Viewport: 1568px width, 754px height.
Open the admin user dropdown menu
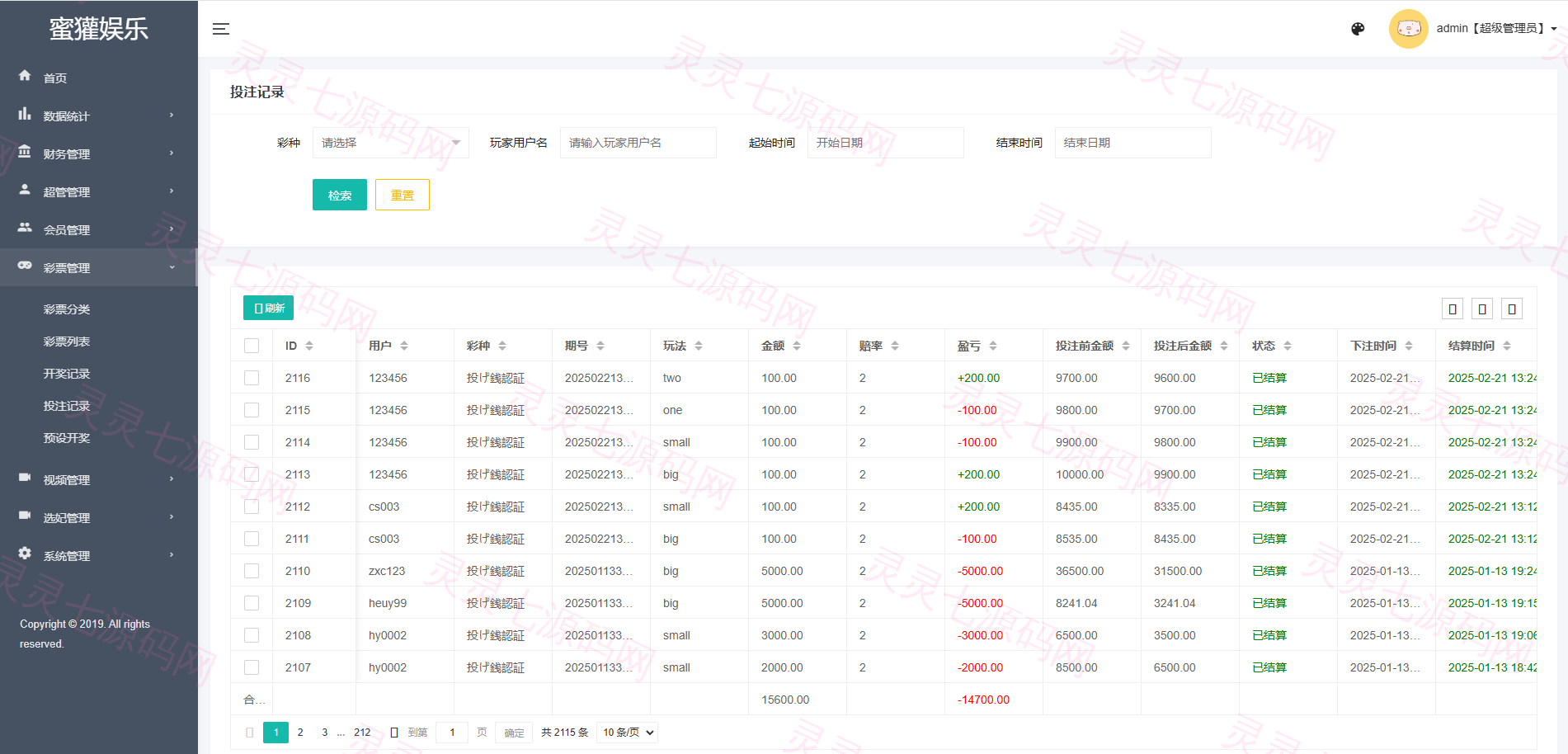pyautogui.click(x=1496, y=29)
